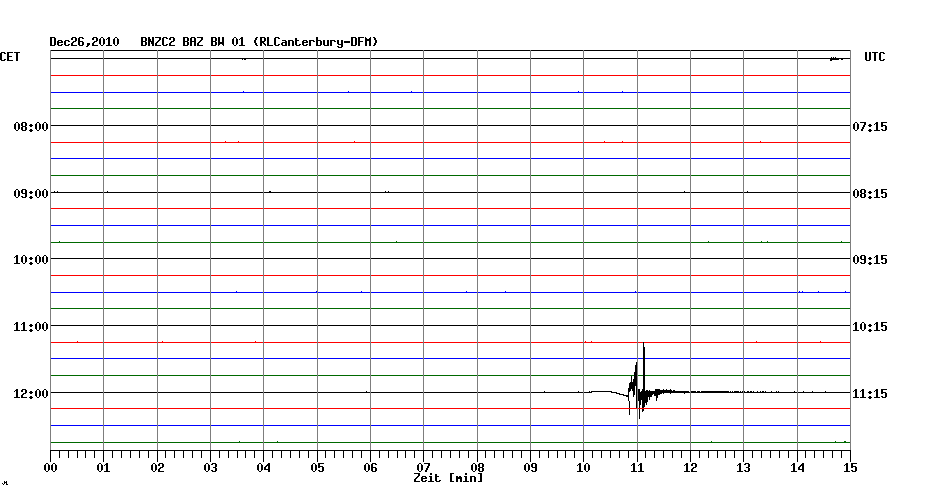The width and height of the screenshot is (930, 494).
Task: Click the 'Zeit [min]' axis label
Action: point(448,479)
